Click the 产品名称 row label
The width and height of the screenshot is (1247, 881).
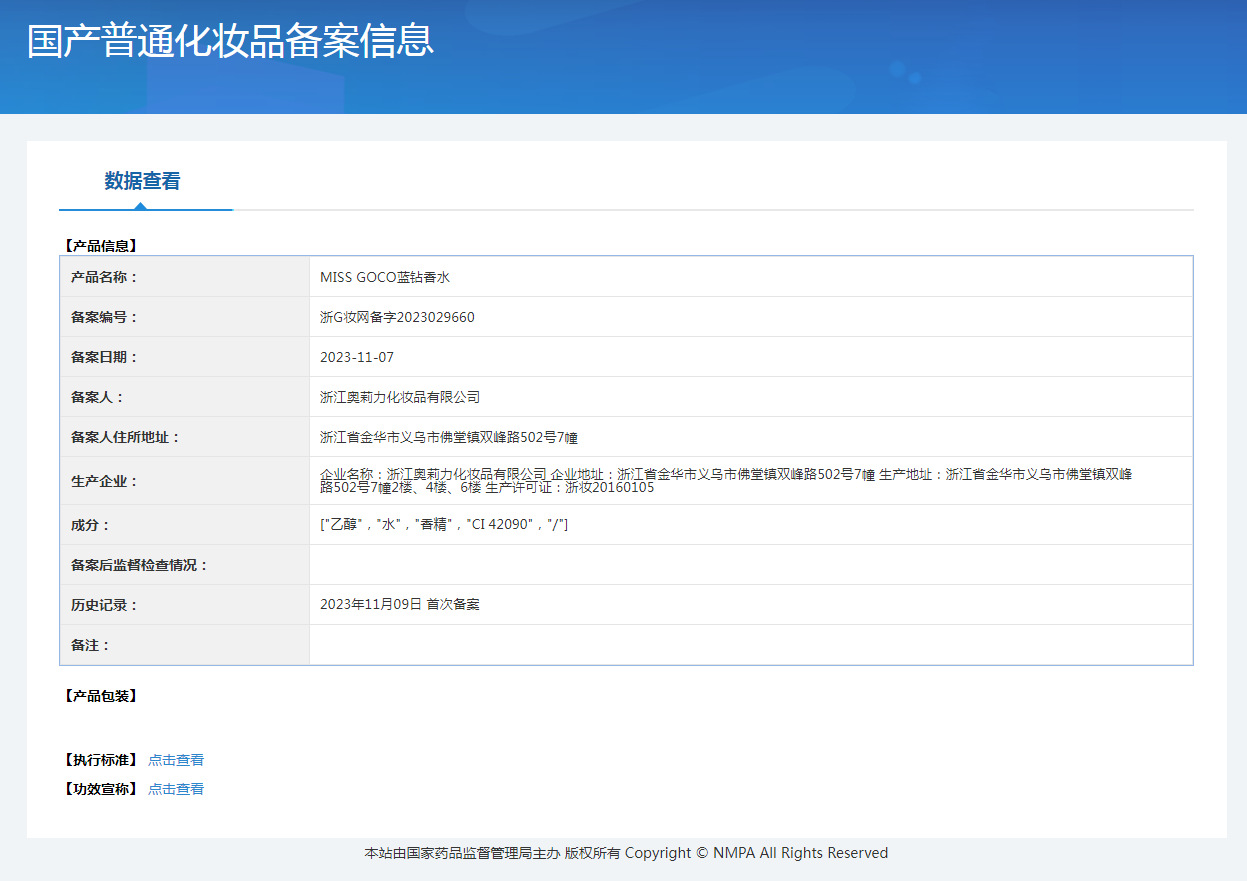(104, 277)
